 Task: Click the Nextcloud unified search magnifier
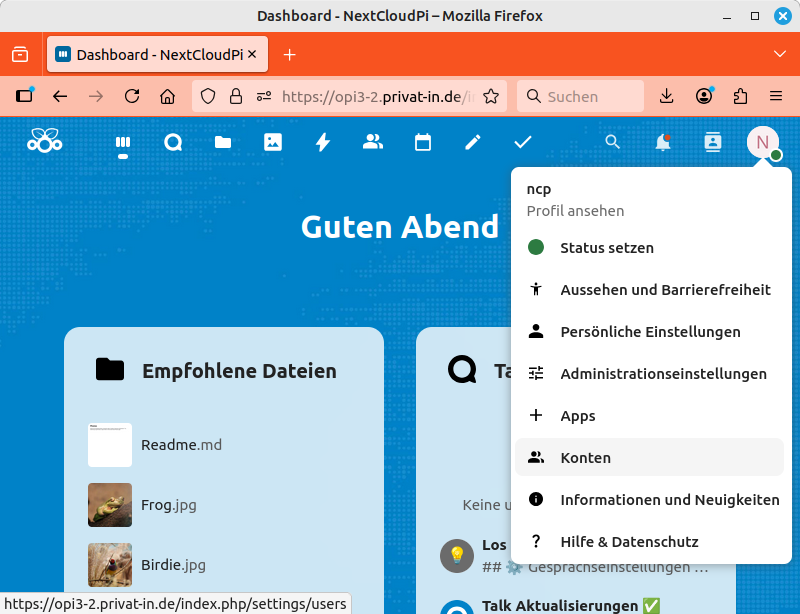click(x=613, y=142)
